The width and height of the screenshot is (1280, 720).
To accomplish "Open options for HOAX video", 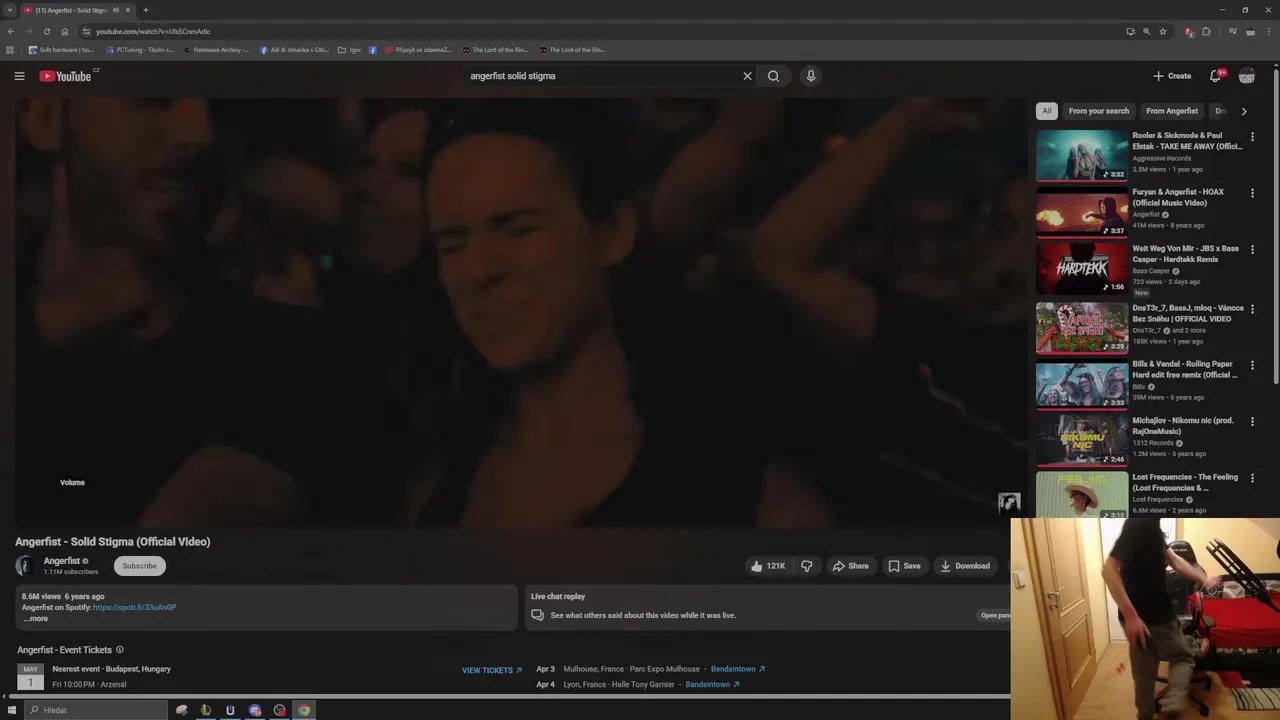I will [x=1252, y=194].
